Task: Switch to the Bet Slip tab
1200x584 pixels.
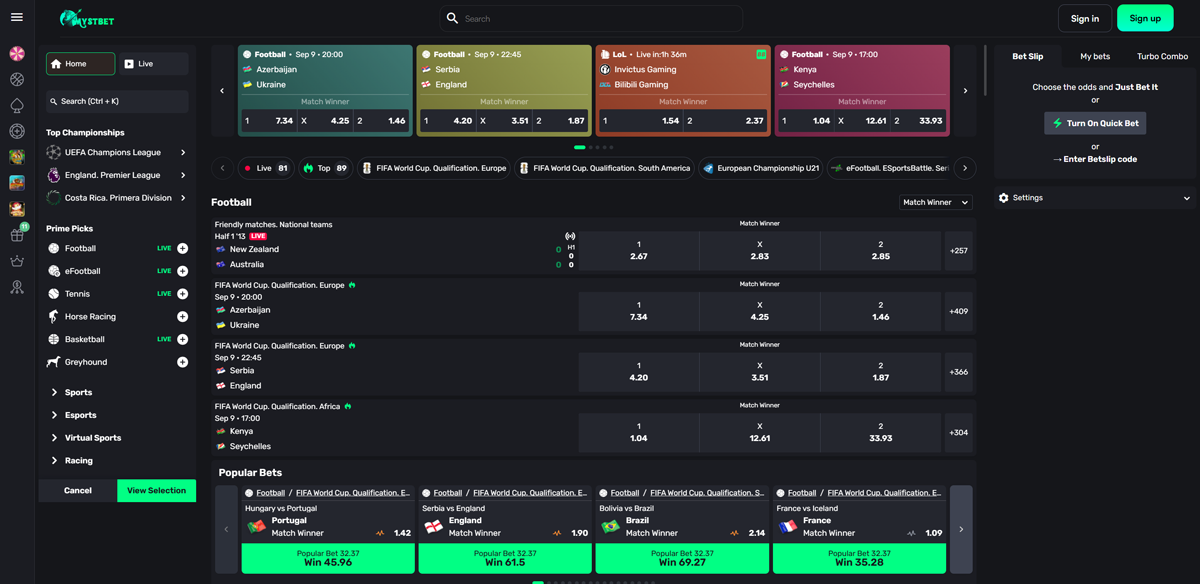Action: (x=1028, y=57)
